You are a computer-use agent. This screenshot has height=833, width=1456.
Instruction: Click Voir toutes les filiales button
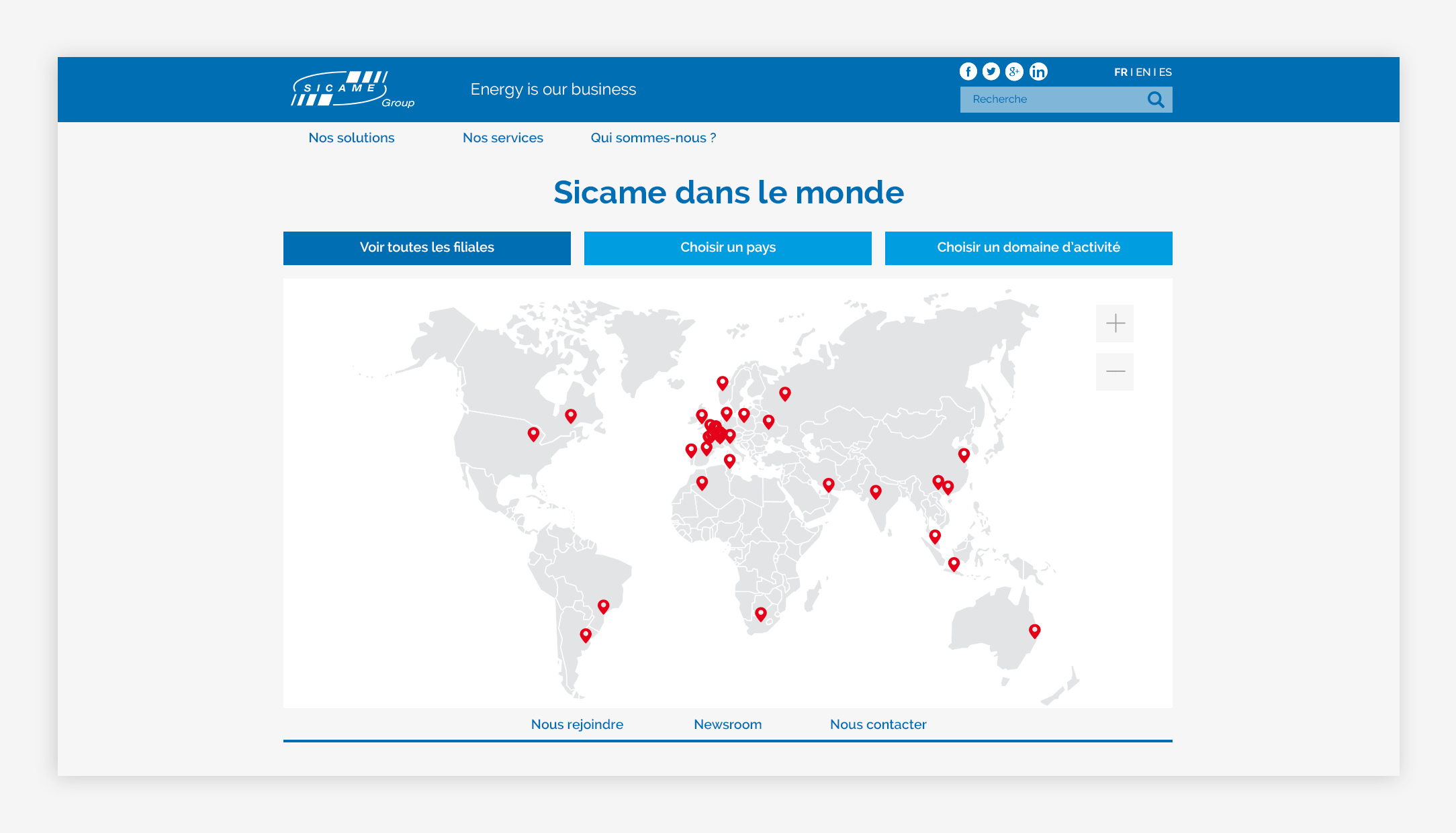(x=427, y=248)
